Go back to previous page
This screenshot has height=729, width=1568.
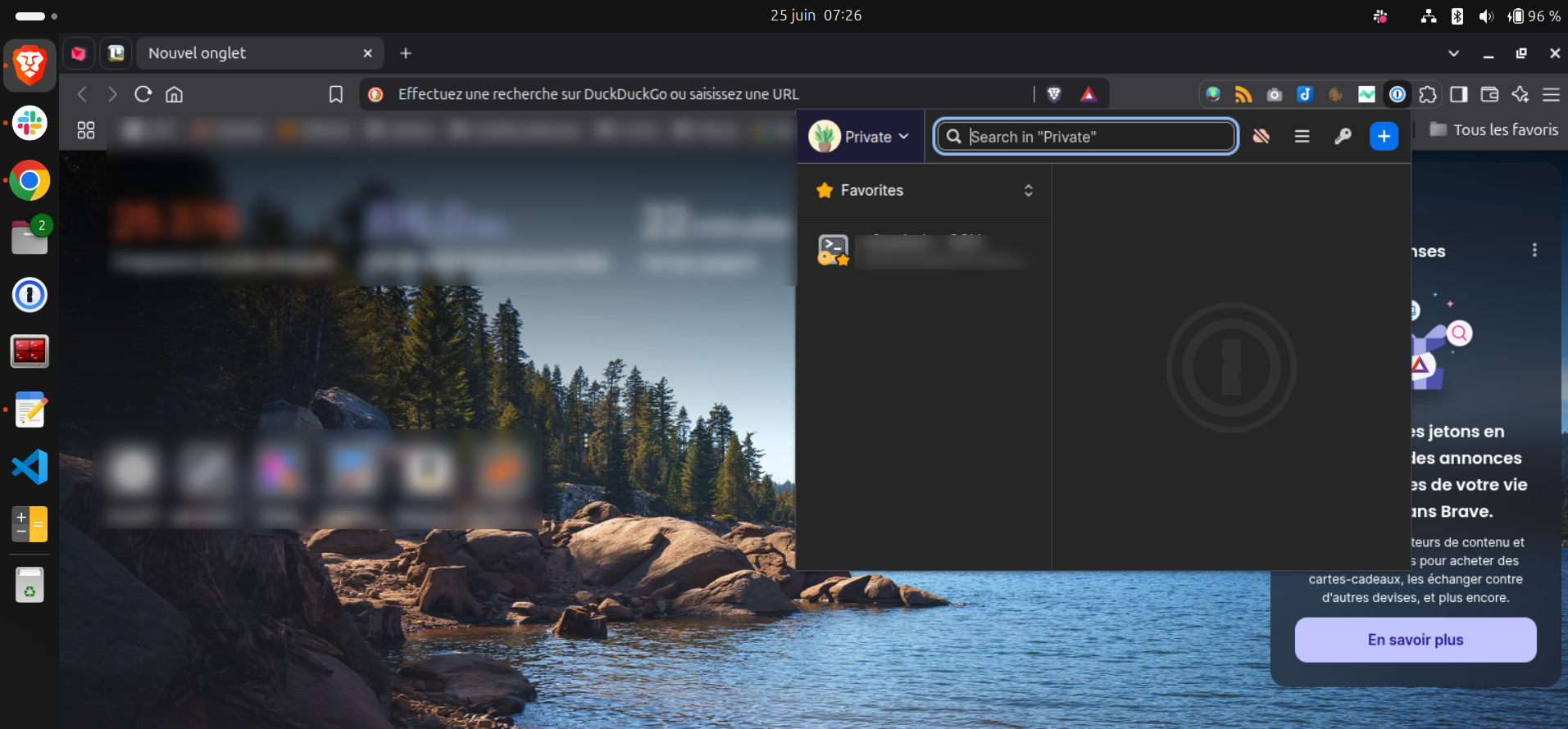[82, 94]
